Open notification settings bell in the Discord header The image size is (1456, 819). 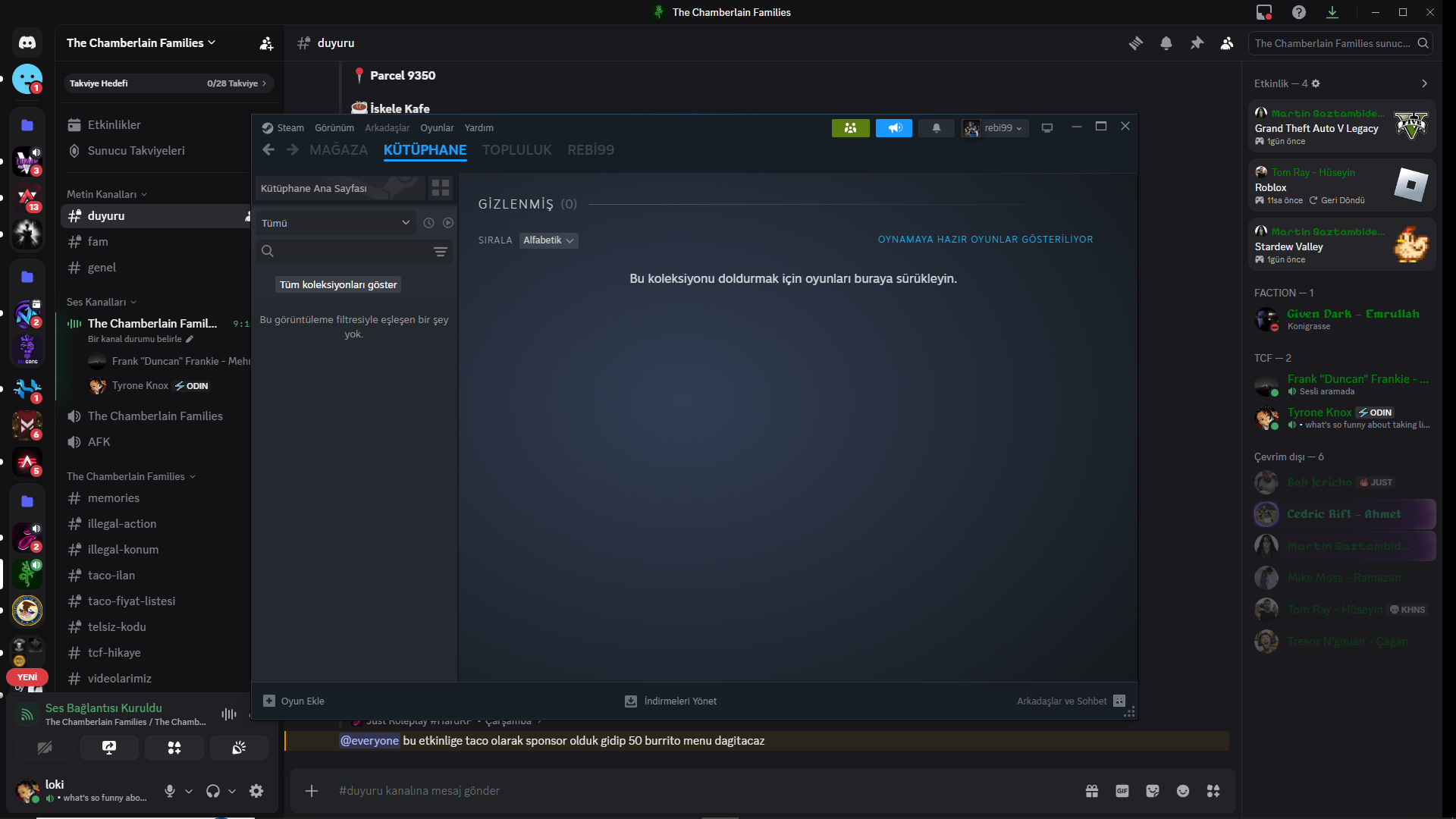point(1166,43)
